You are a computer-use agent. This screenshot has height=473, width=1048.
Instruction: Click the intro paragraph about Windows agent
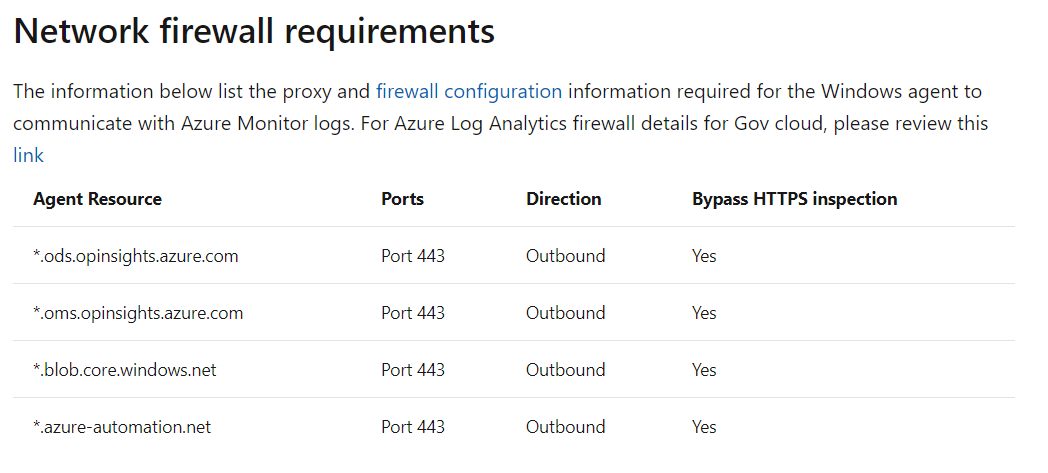(501, 123)
